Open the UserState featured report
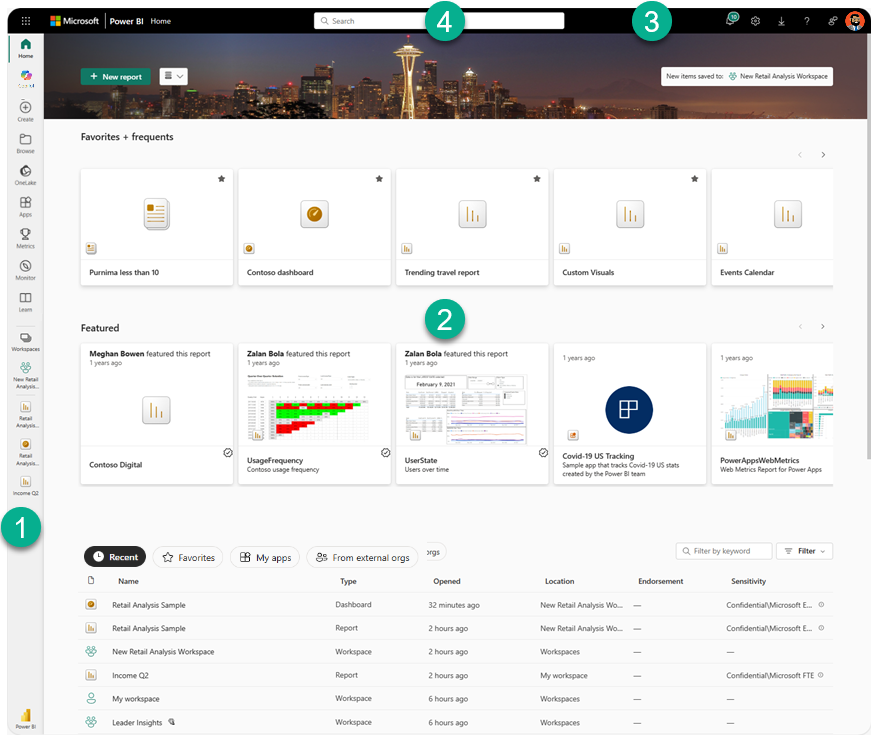This screenshot has width=871, height=735. click(x=472, y=414)
